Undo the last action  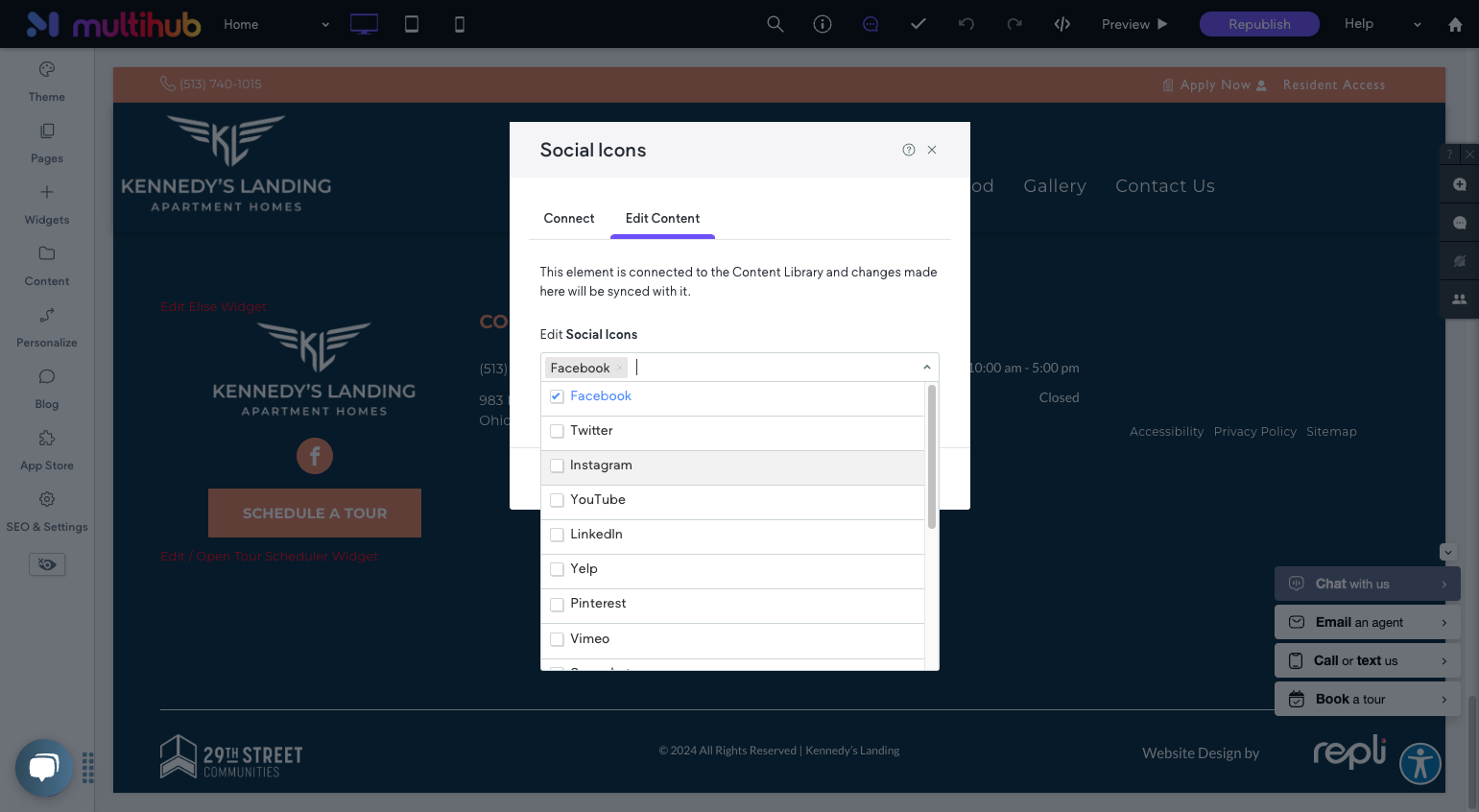pyautogui.click(x=966, y=24)
